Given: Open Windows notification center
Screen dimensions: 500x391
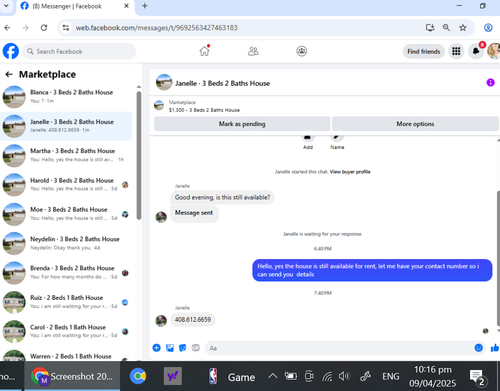Looking at the screenshot, I should pyautogui.click(x=477, y=377).
